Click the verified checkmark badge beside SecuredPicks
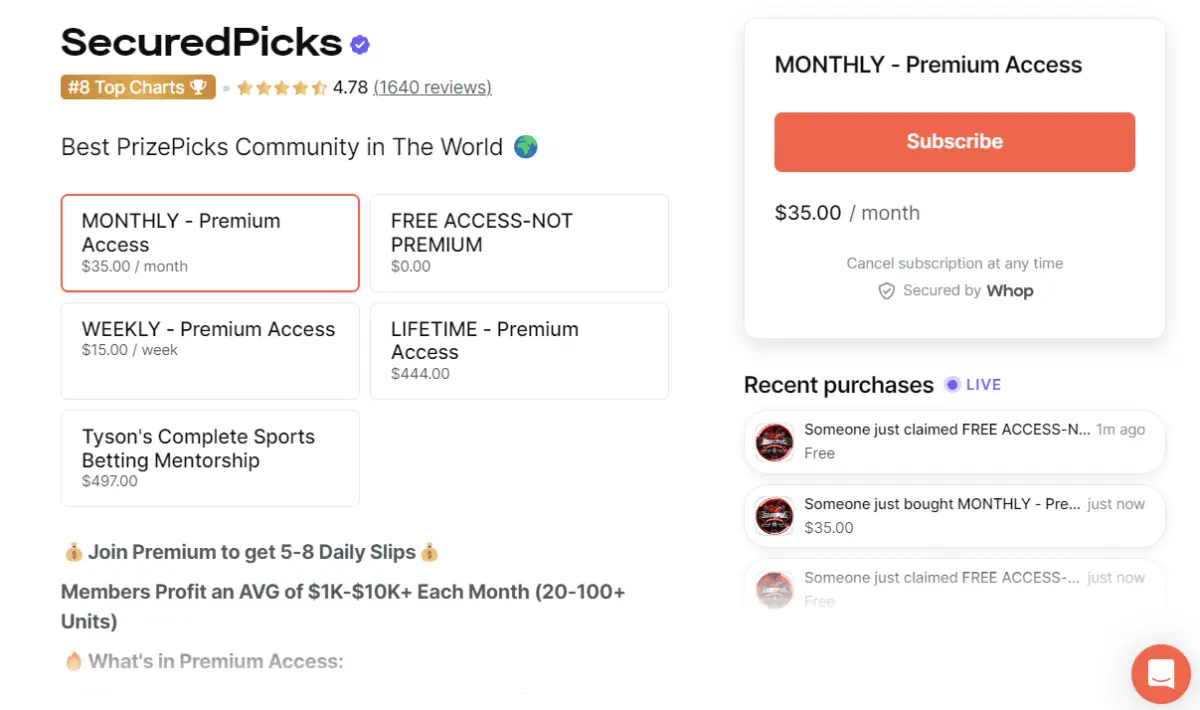This screenshot has height=710, width=1200. 359,43
